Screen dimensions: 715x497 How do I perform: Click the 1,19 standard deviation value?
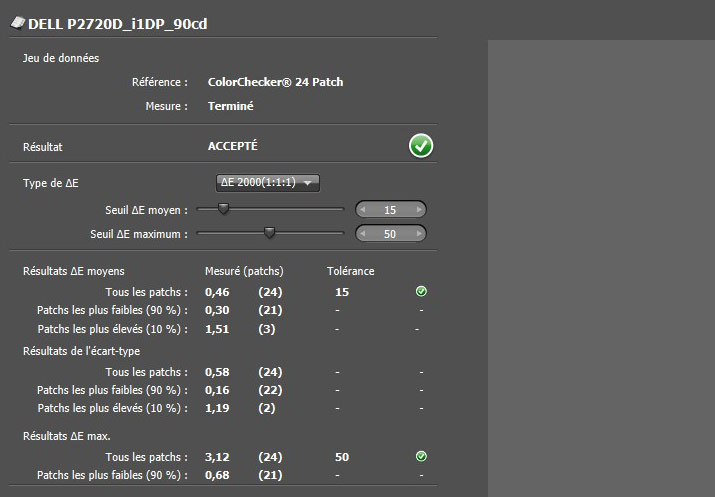(x=217, y=408)
